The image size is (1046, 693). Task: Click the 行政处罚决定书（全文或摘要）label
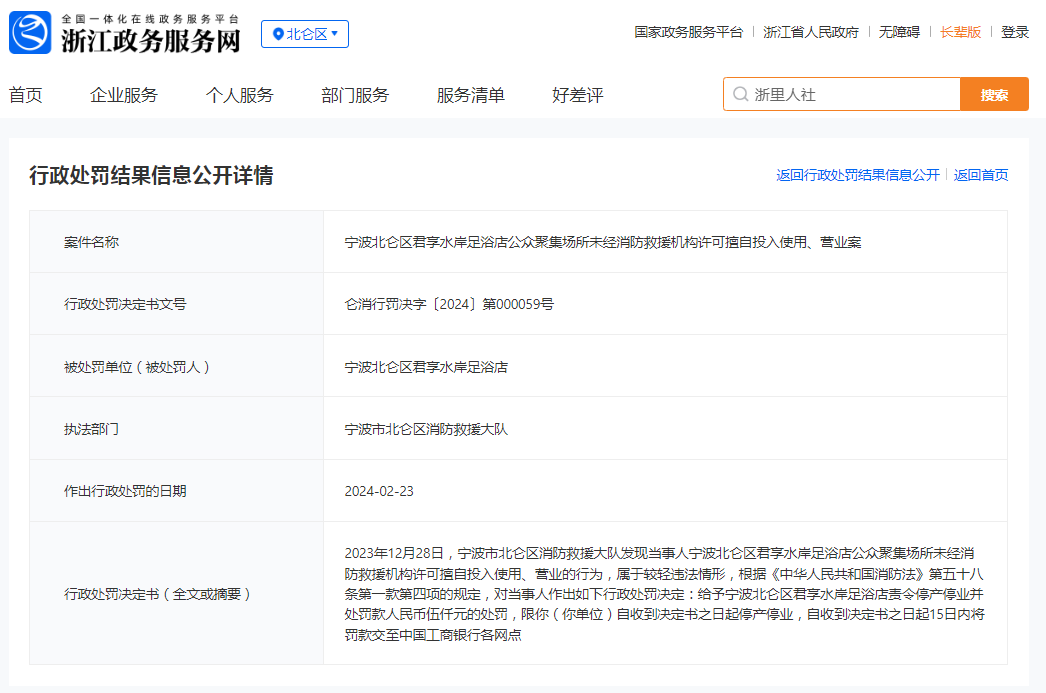tap(157, 594)
